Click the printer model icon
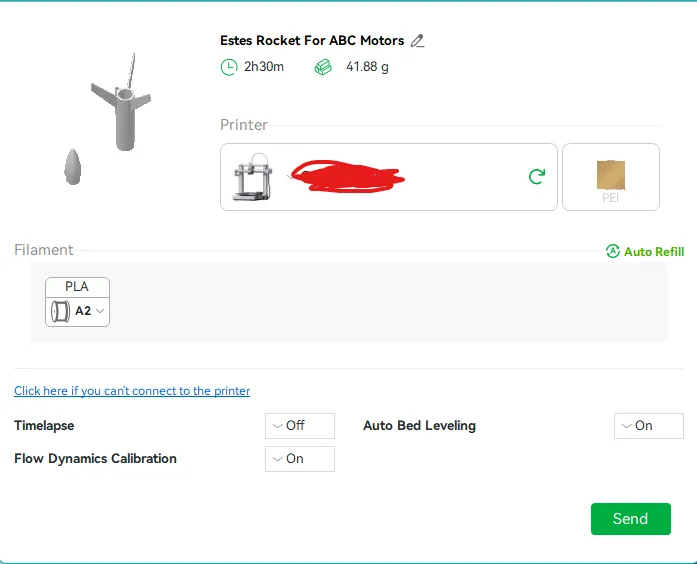This screenshot has width=697, height=564. click(253, 177)
